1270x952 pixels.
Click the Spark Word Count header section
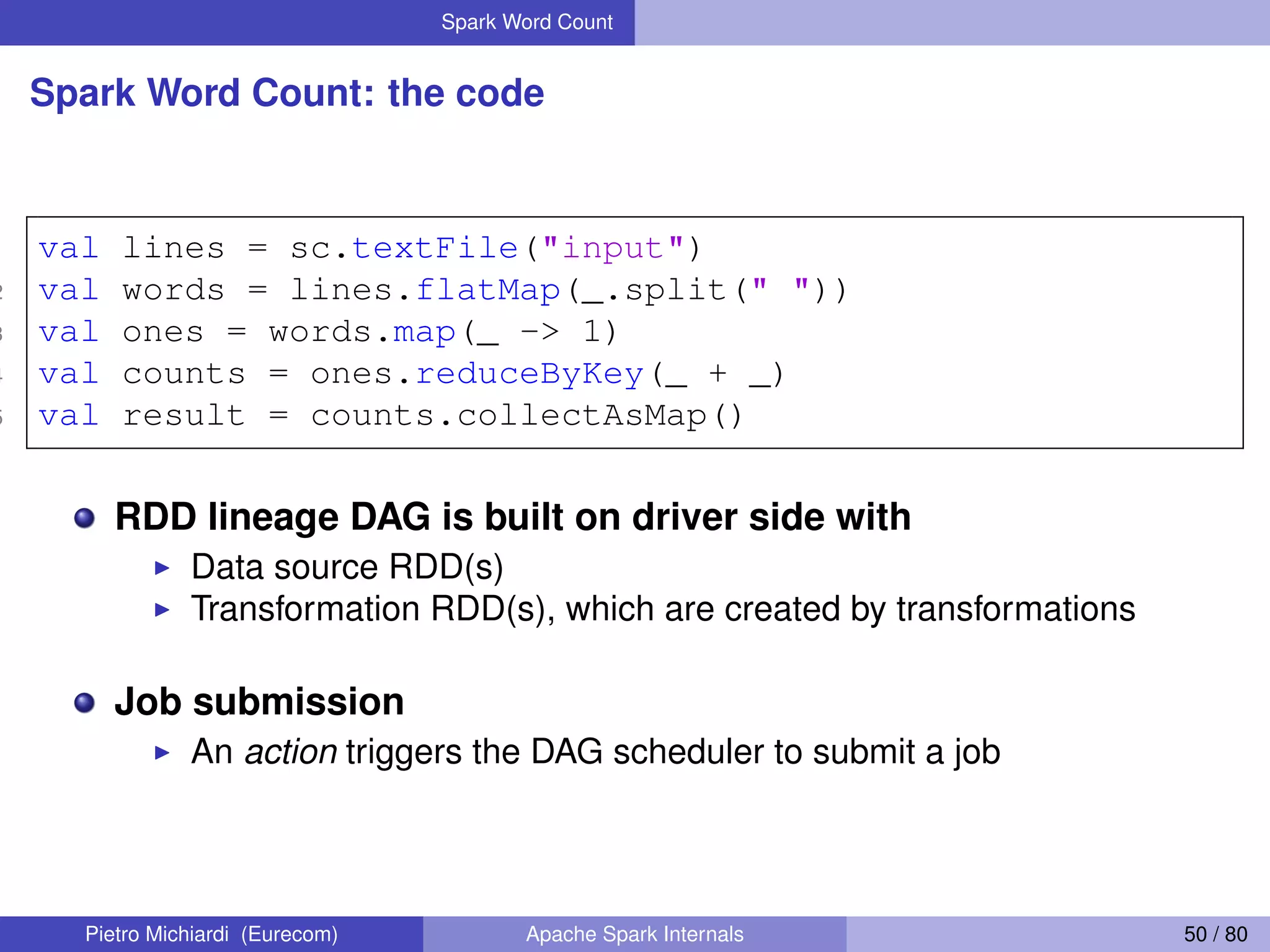526,22
